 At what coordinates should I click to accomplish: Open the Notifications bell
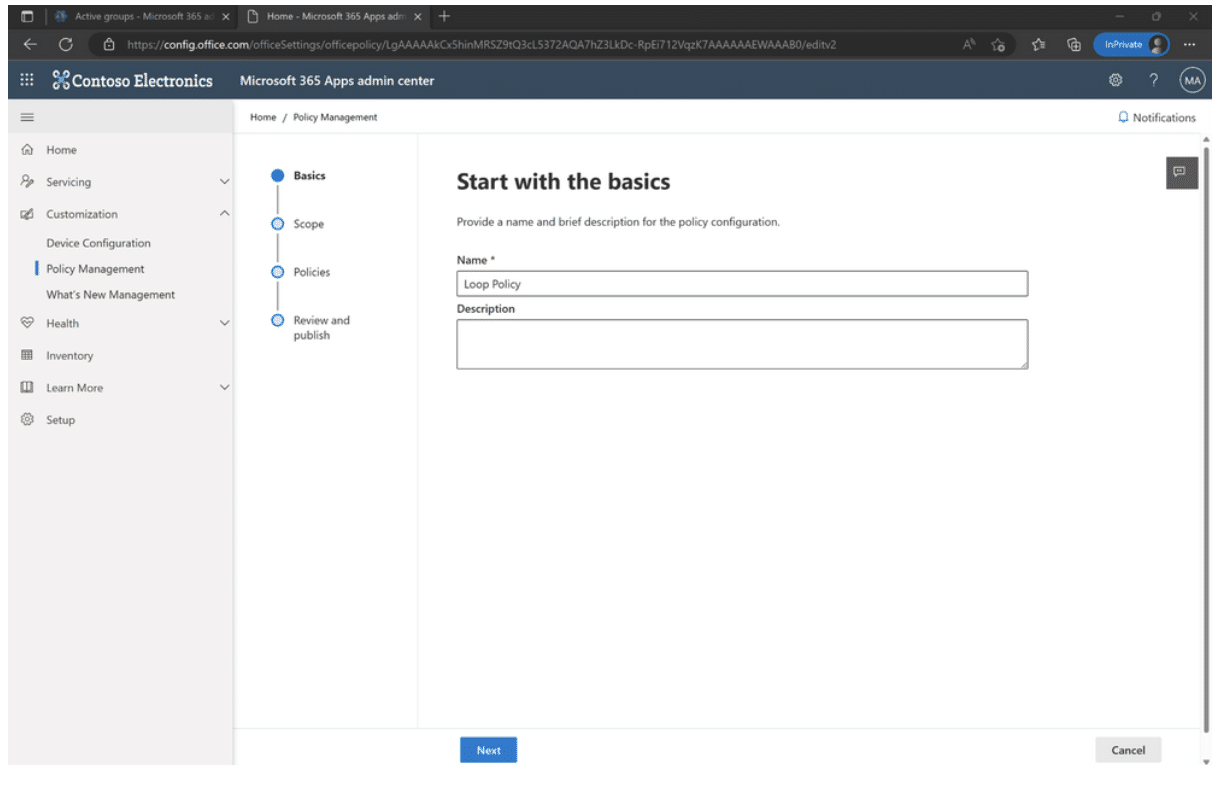(x=1156, y=117)
